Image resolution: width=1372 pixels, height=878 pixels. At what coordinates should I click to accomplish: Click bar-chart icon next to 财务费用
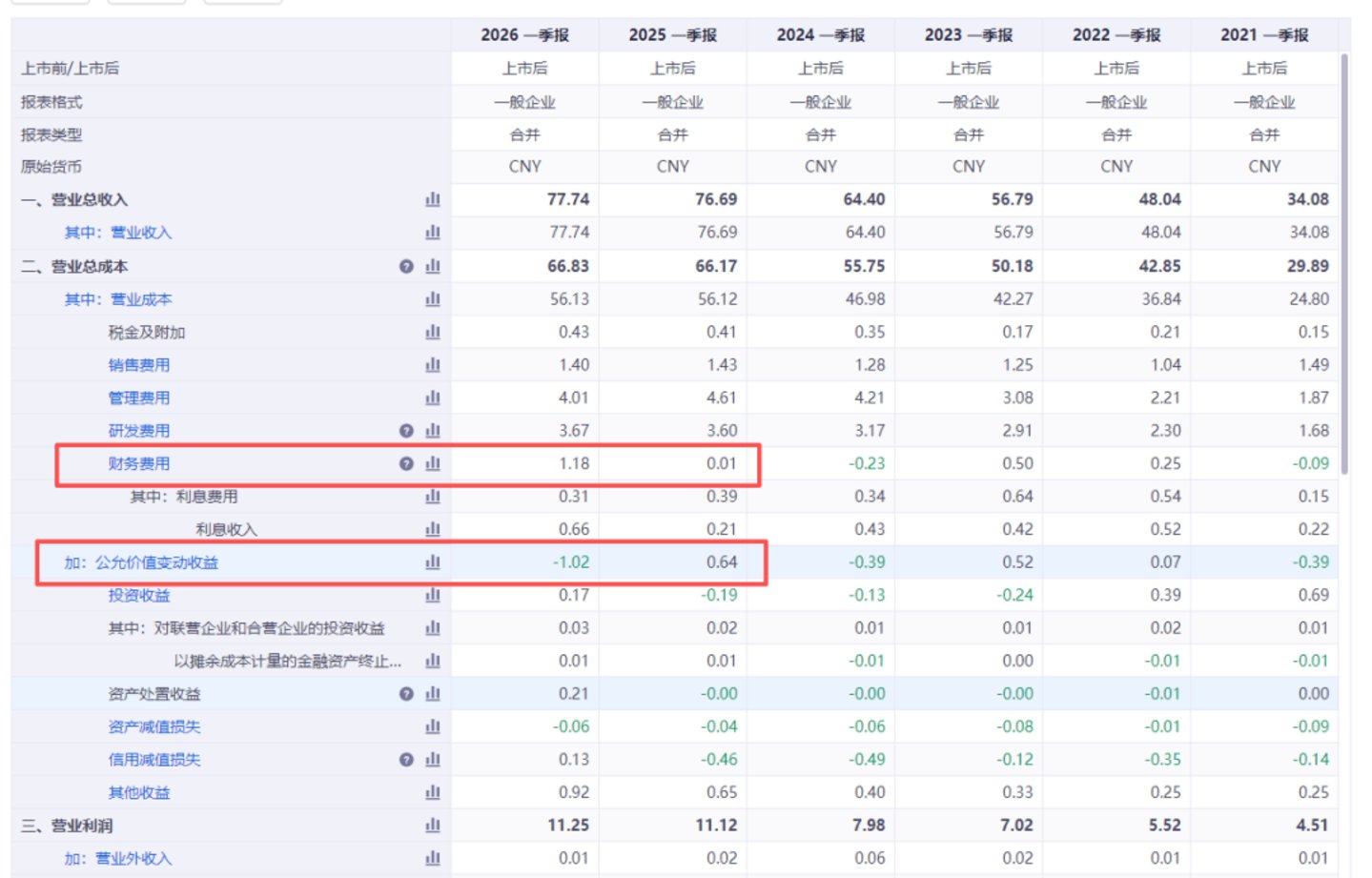pyautogui.click(x=433, y=463)
